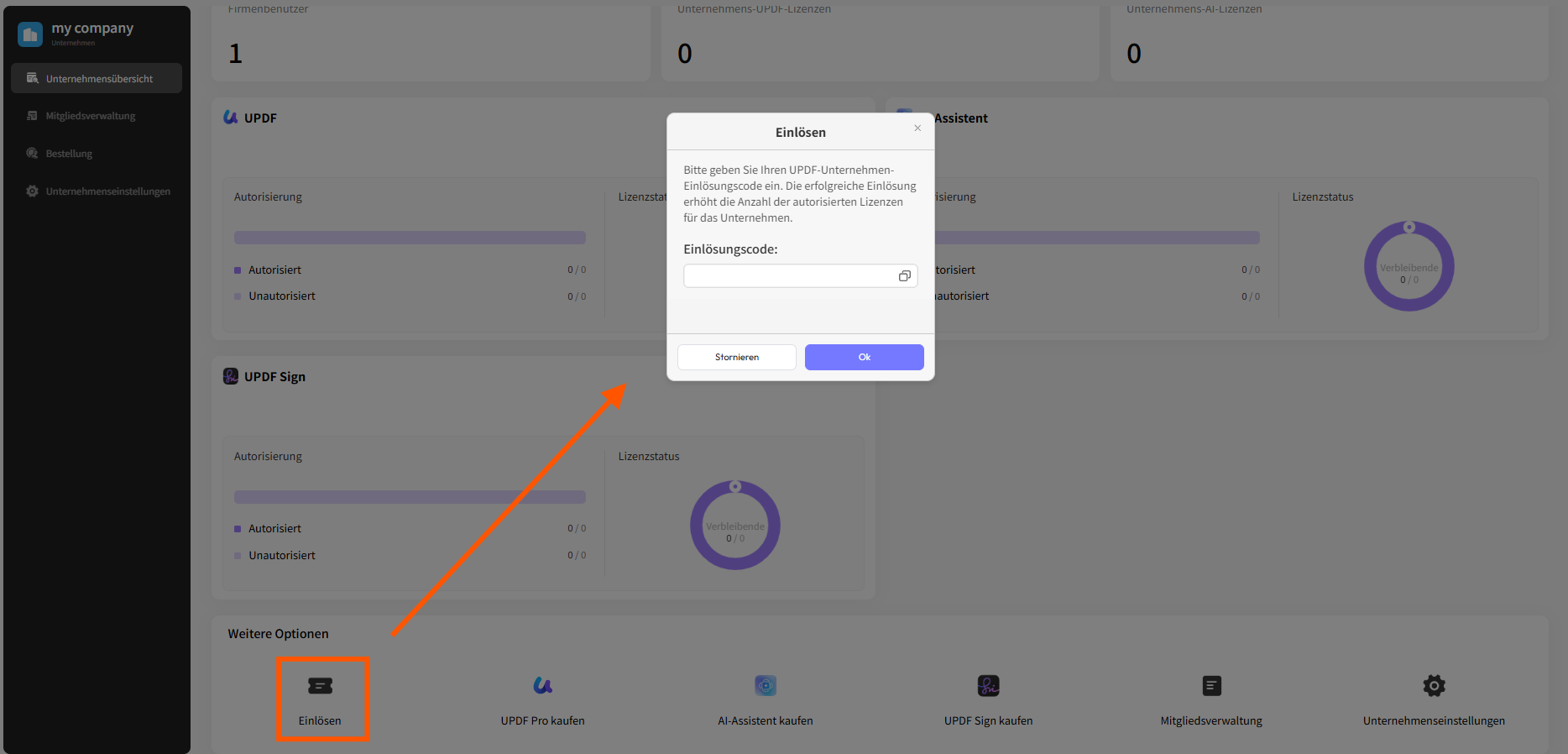This screenshot has width=1568, height=754.
Task: Click the "my company" name in the sidebar
Action: pyautogui.click(x=92, y=29)
